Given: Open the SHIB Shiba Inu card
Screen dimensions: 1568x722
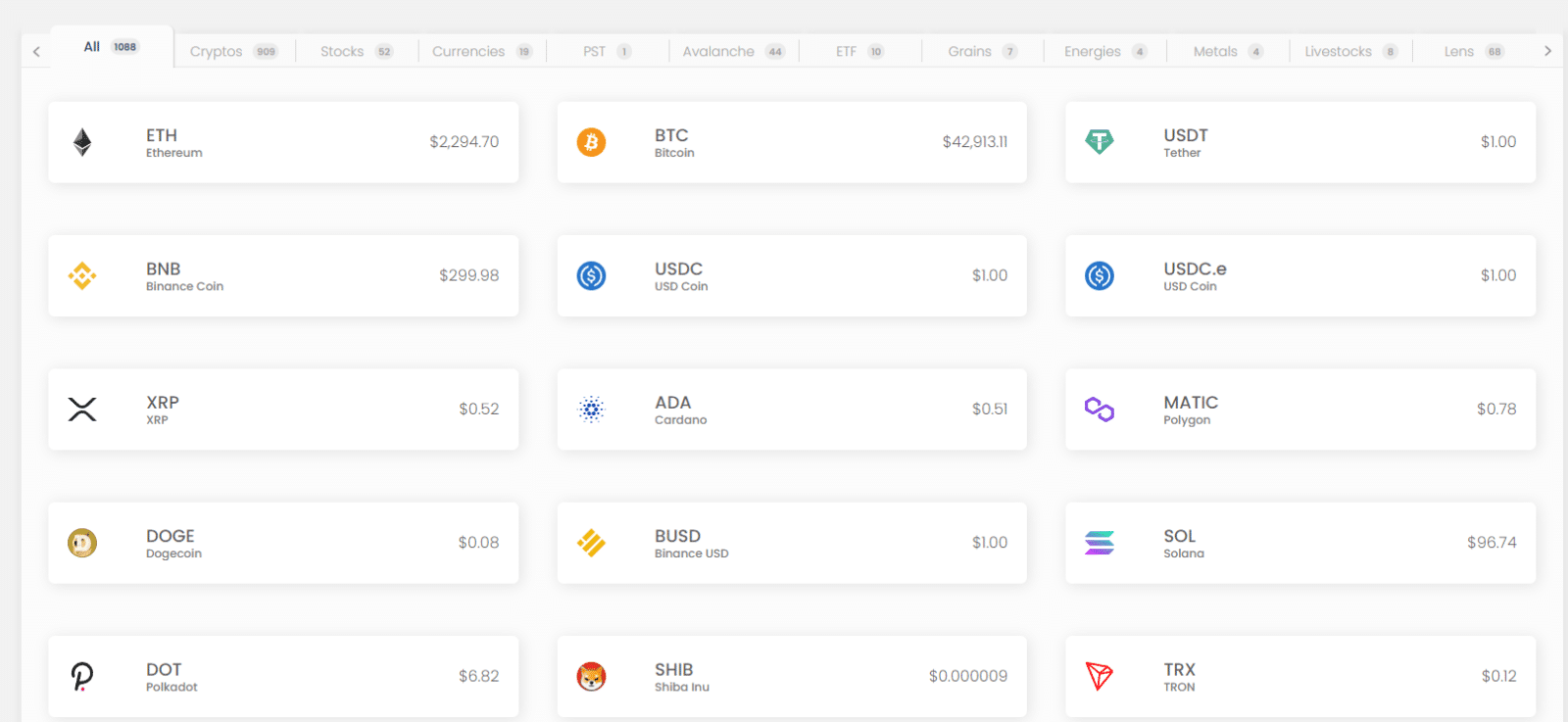Looking at the screenshot, I should click(790, 675).
